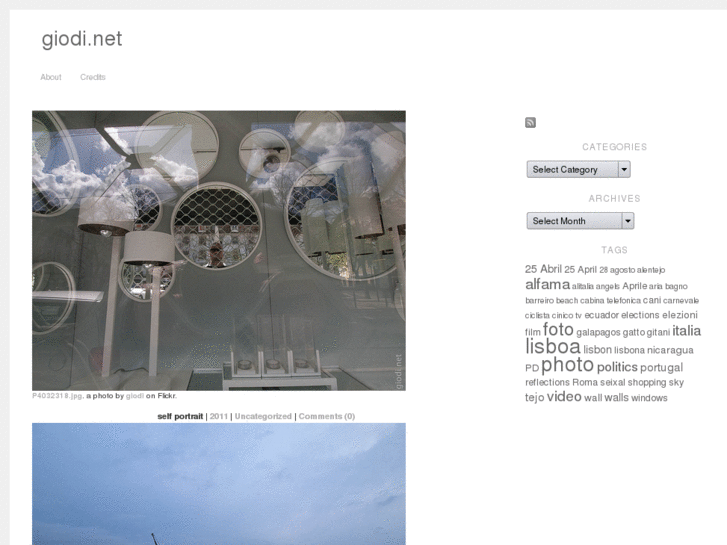
Task: Select the portugal tag
Action: tap(661, 367)
